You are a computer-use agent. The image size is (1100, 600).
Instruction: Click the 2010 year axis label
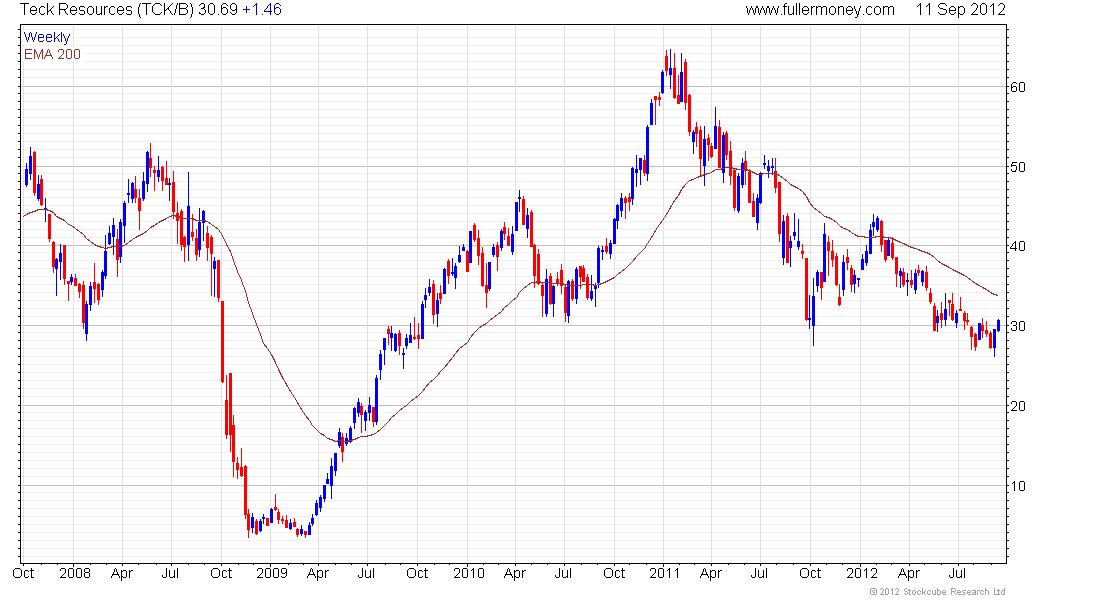point(469,573)
